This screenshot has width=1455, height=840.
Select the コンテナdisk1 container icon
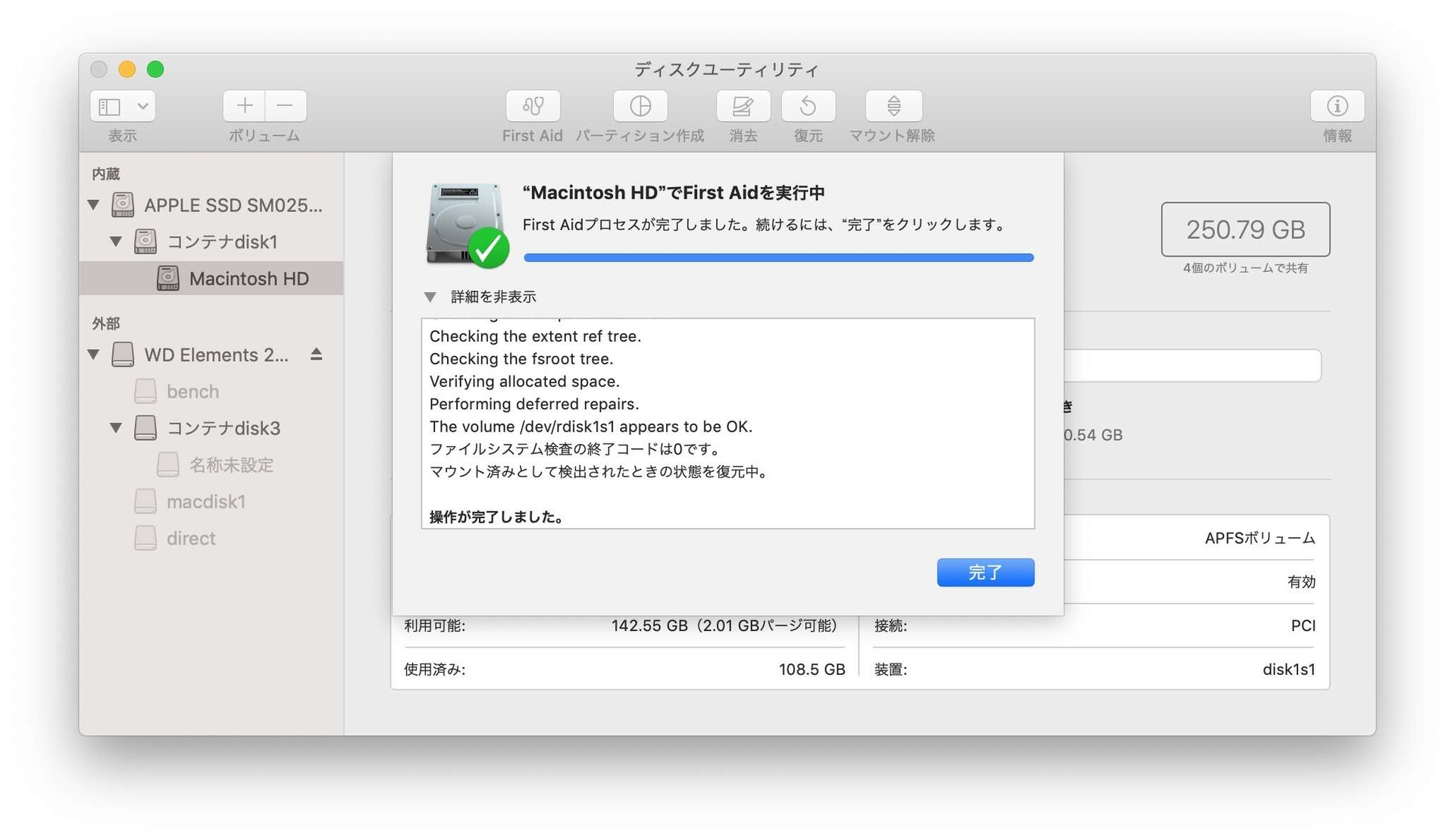[x=145, y=242]
